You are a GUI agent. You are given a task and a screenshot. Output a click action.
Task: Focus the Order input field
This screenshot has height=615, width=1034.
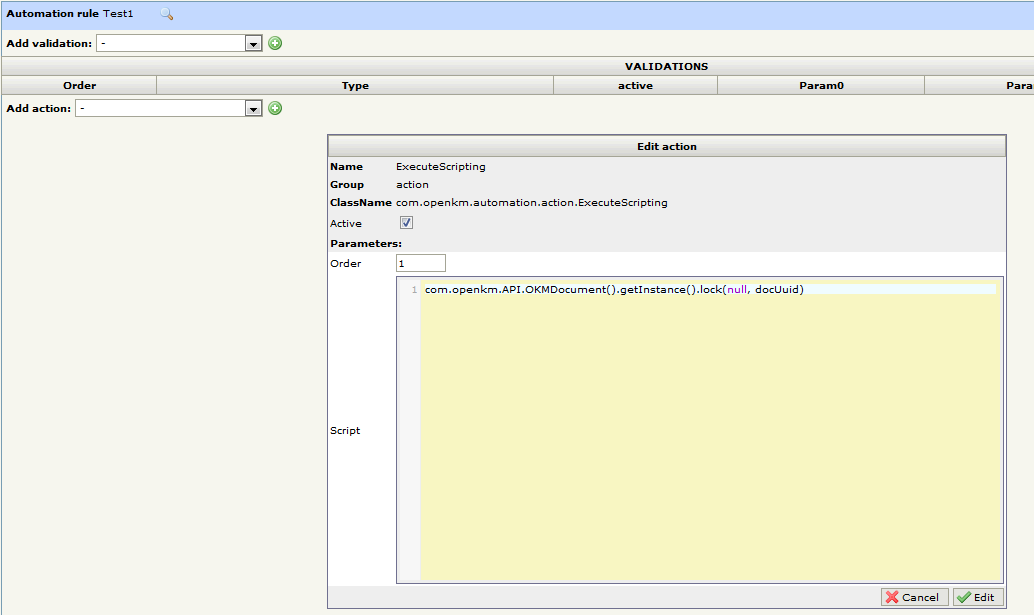pyautogui.click(x=420, y=263)
